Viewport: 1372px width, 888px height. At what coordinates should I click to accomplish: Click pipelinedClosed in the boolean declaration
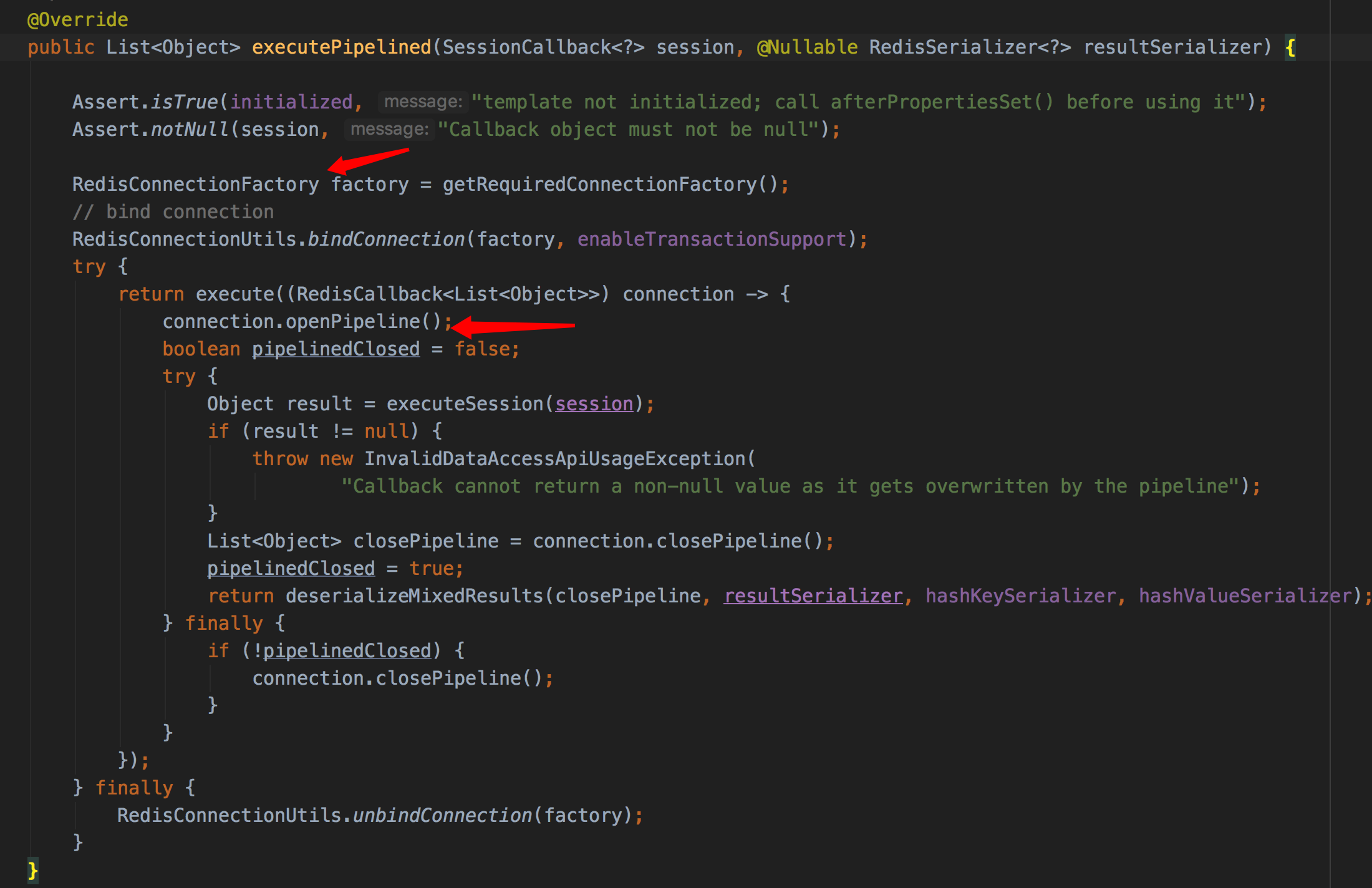pyautogui.click(x=336, y=349)
